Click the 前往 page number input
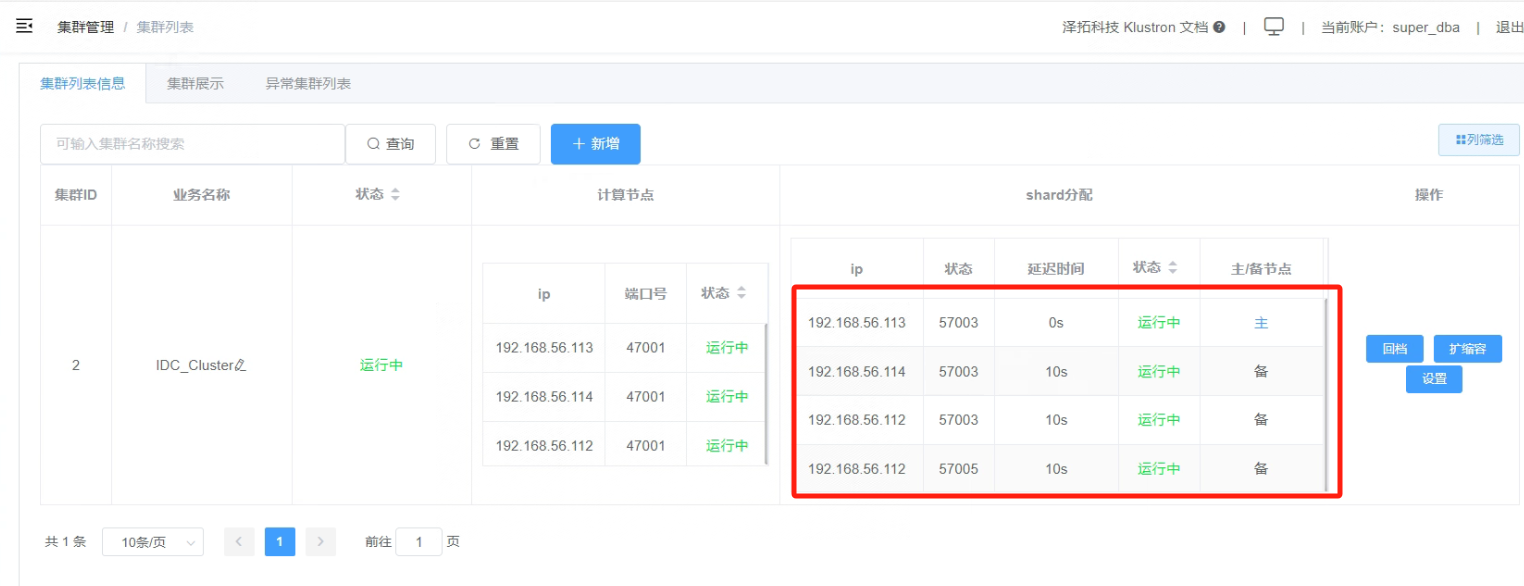 (x=419, y=542)
